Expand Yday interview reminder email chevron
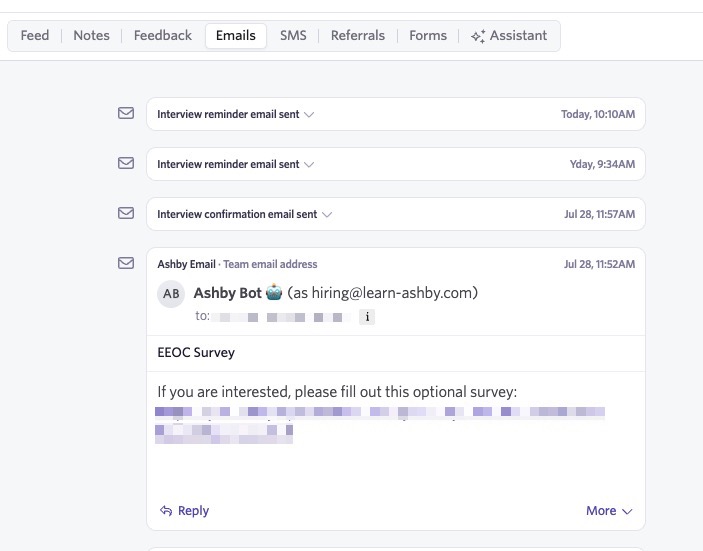703x551 pixels. pos(309,165)
